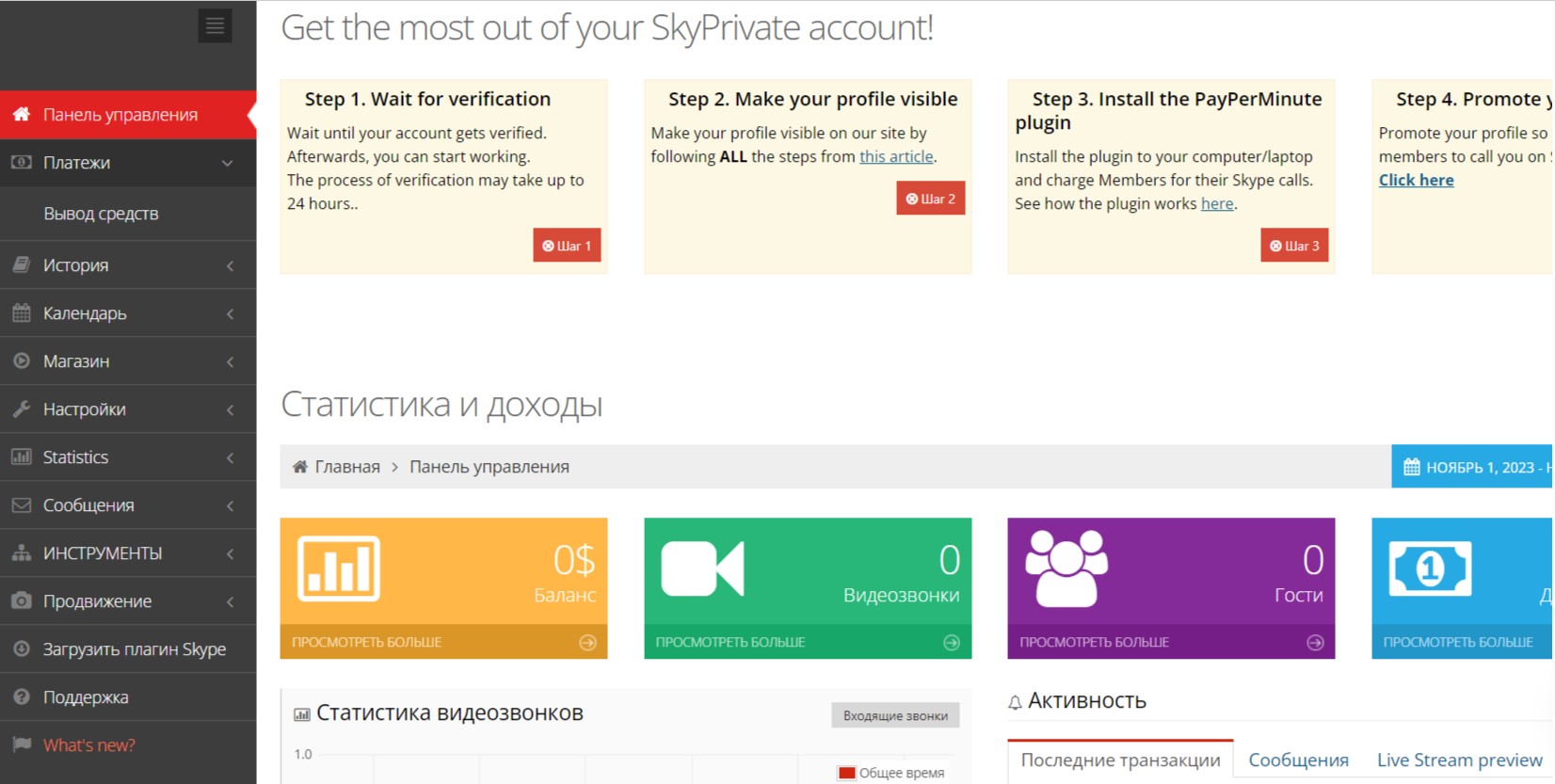
Task: Open the Поддержка sidebar item
Action: point(128,697)
